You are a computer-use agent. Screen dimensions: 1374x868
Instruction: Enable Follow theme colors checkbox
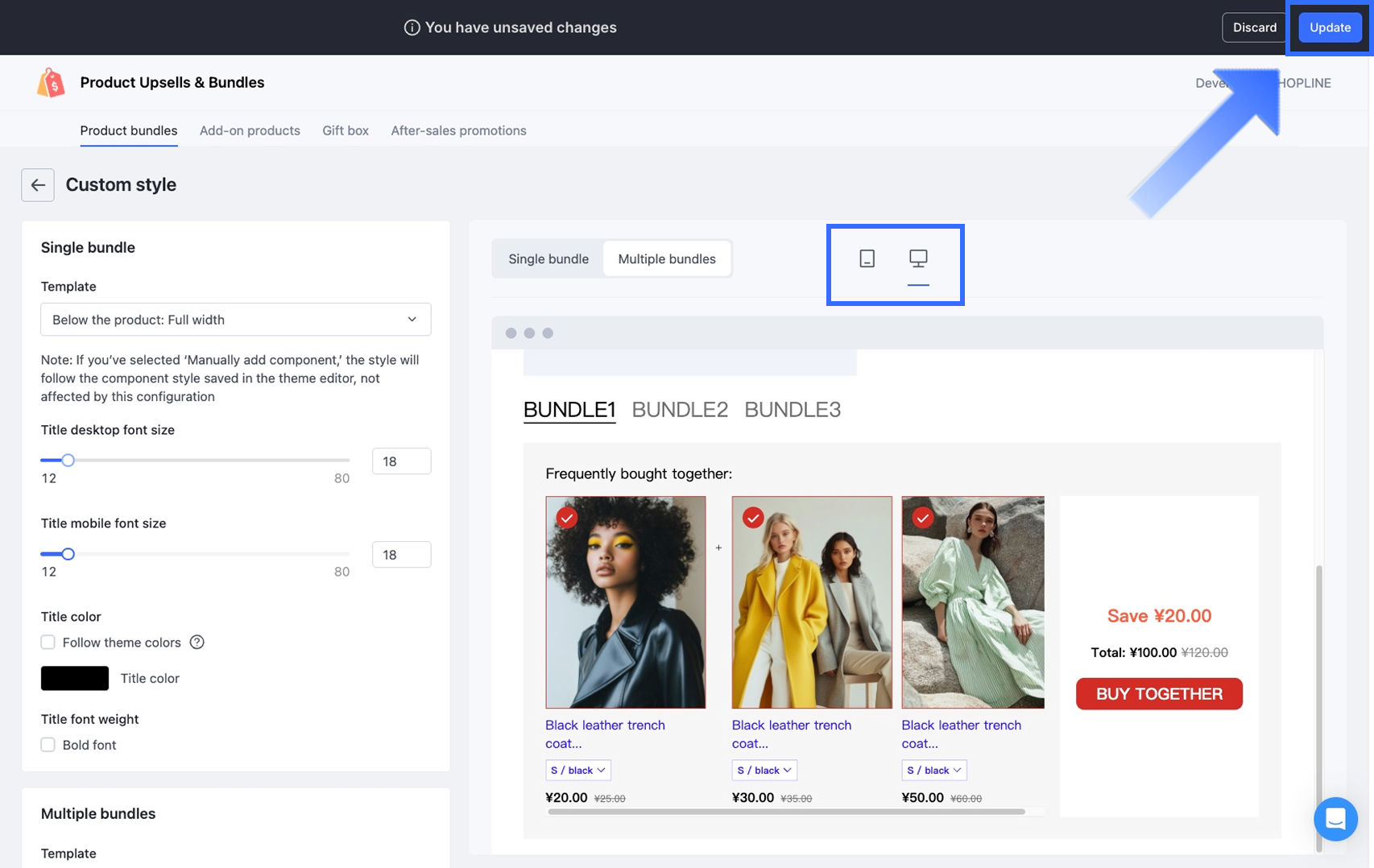48,643
